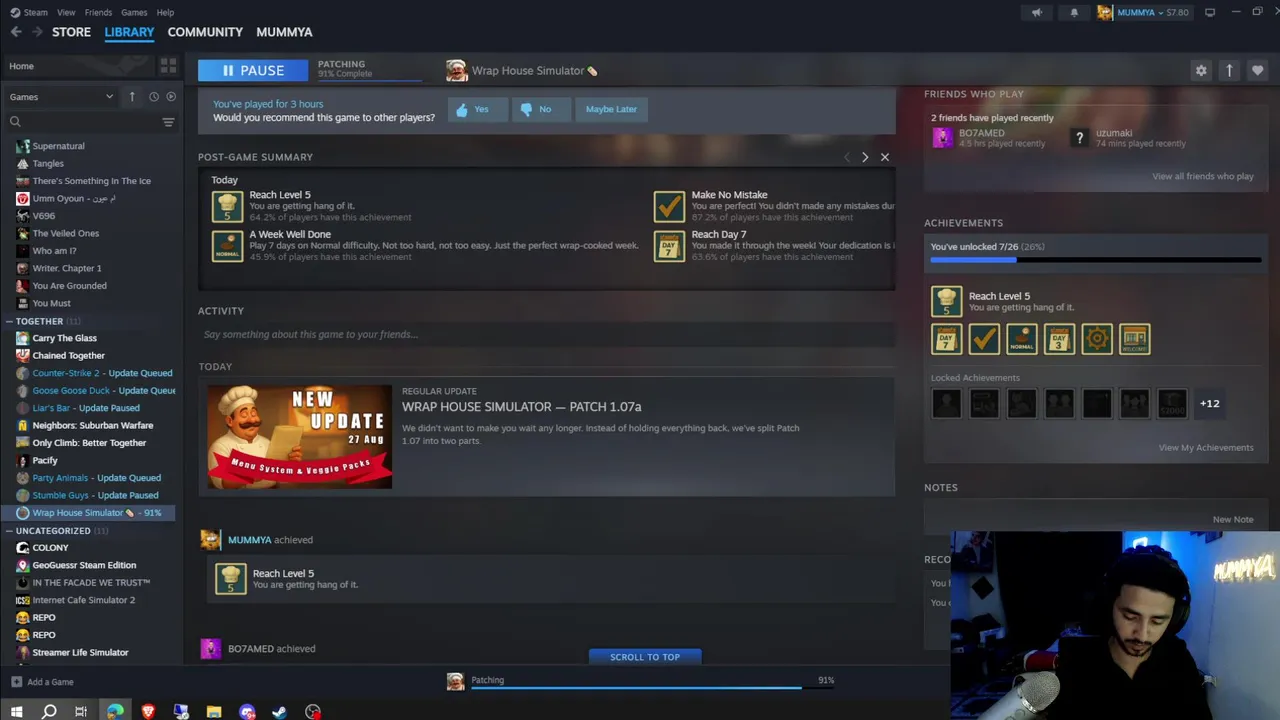Click the sort ascending arrow in library sidebar

click(132, 97)
